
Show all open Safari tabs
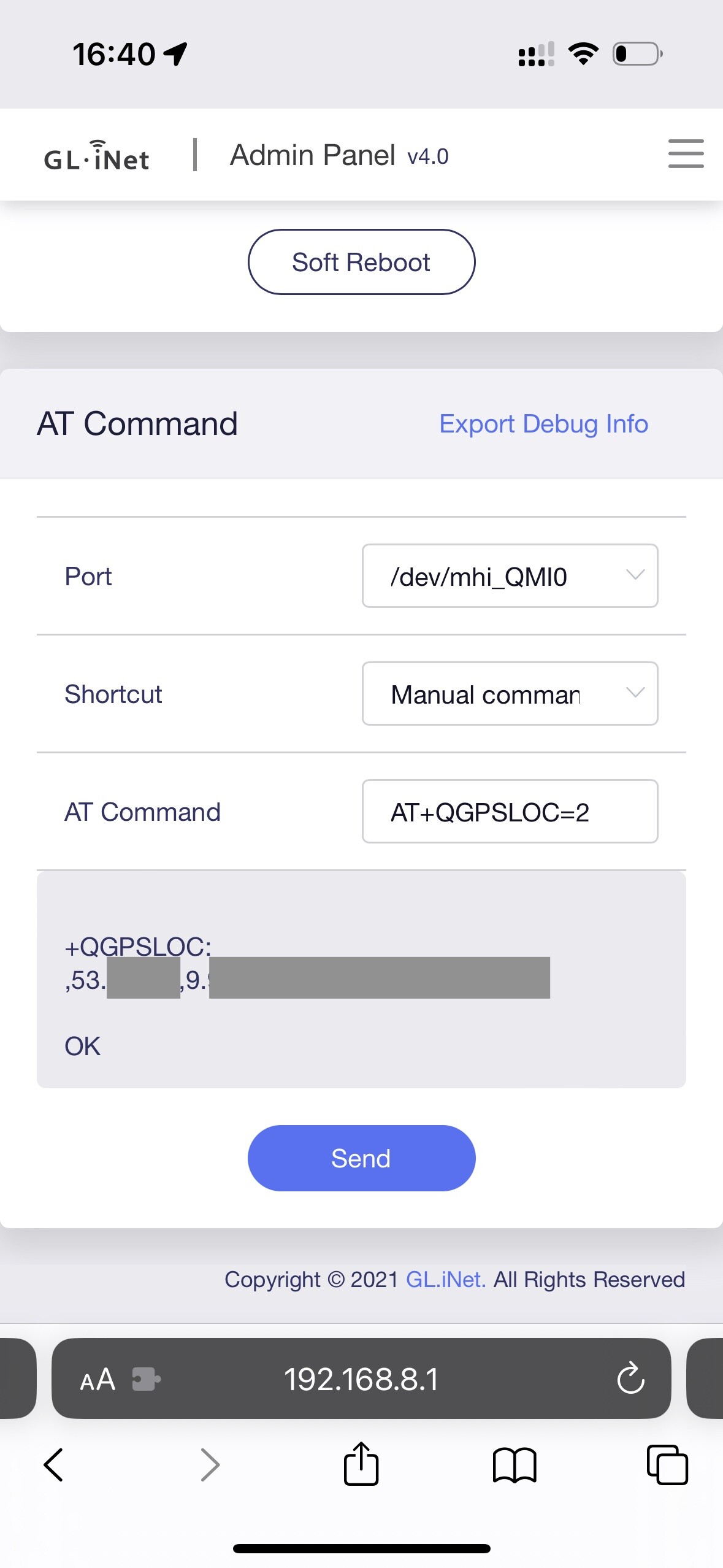(x=667, y=1464)
